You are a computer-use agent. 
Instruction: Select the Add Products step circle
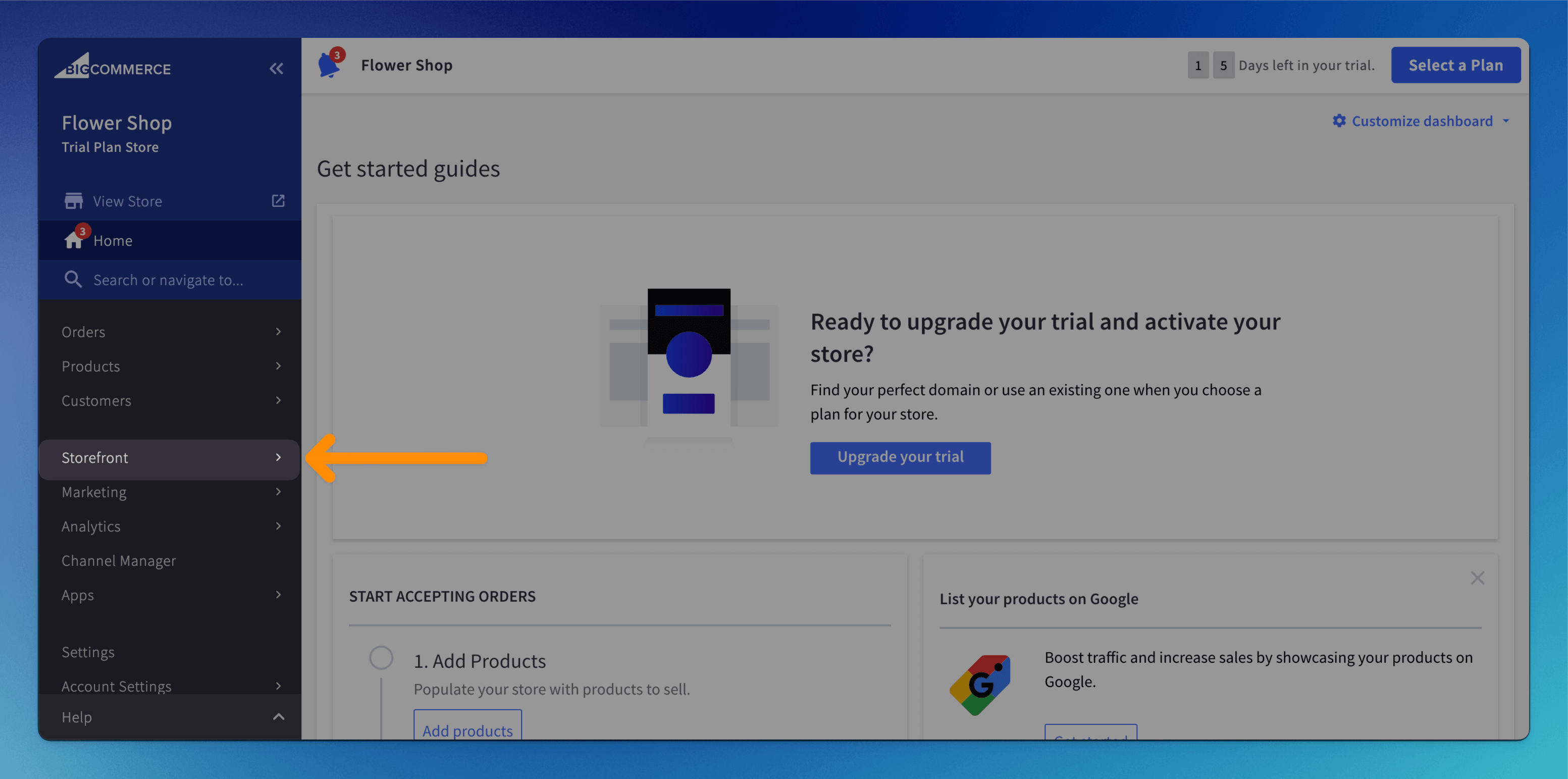[x=381, y=658]
